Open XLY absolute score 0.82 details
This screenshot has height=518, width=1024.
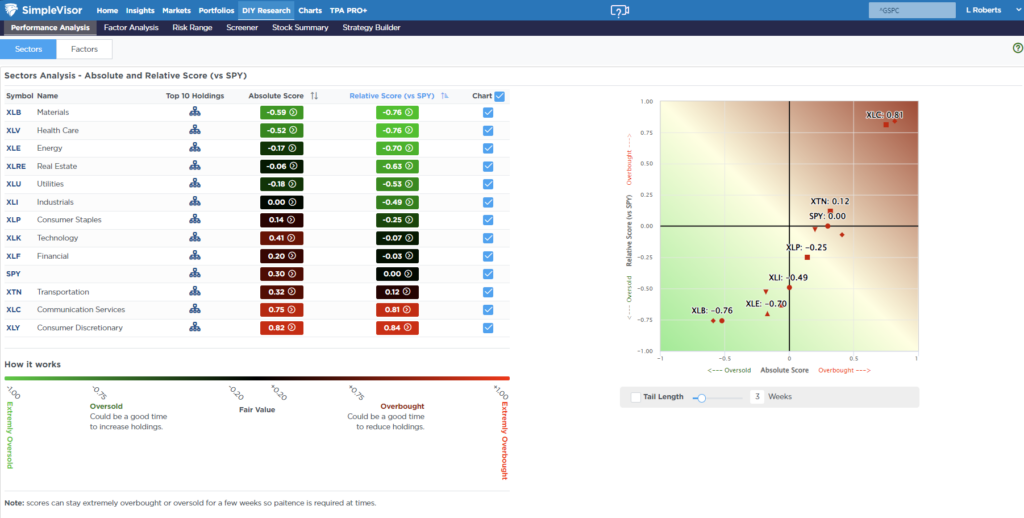(x=281, y=328)
